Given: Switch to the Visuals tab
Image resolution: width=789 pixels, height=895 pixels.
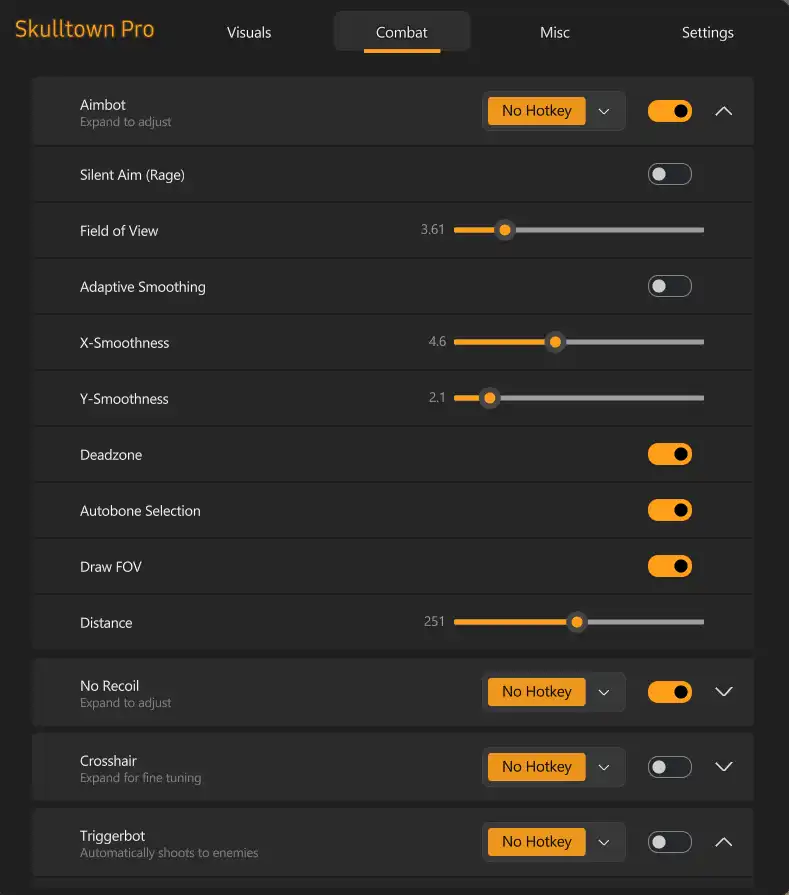Looking at the screenshot, I should click(x=249, y=33).
